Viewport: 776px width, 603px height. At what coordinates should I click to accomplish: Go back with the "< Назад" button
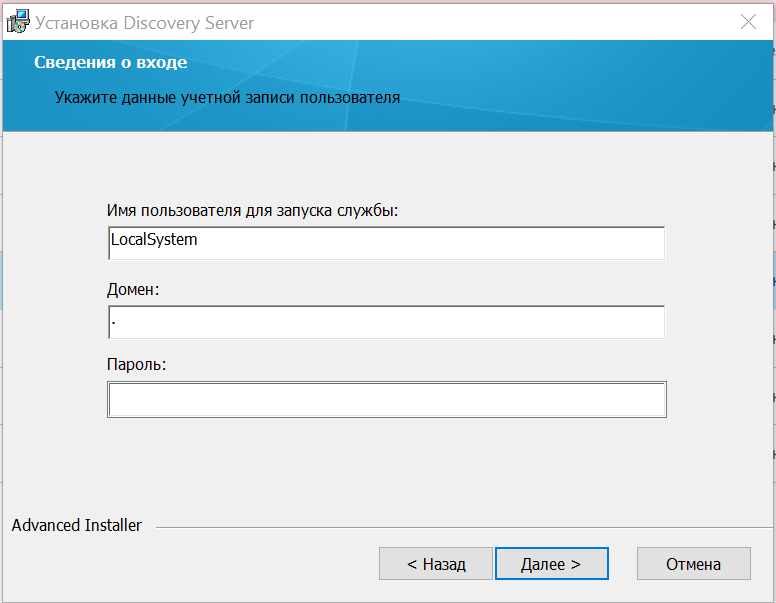[x=436, y=564]
